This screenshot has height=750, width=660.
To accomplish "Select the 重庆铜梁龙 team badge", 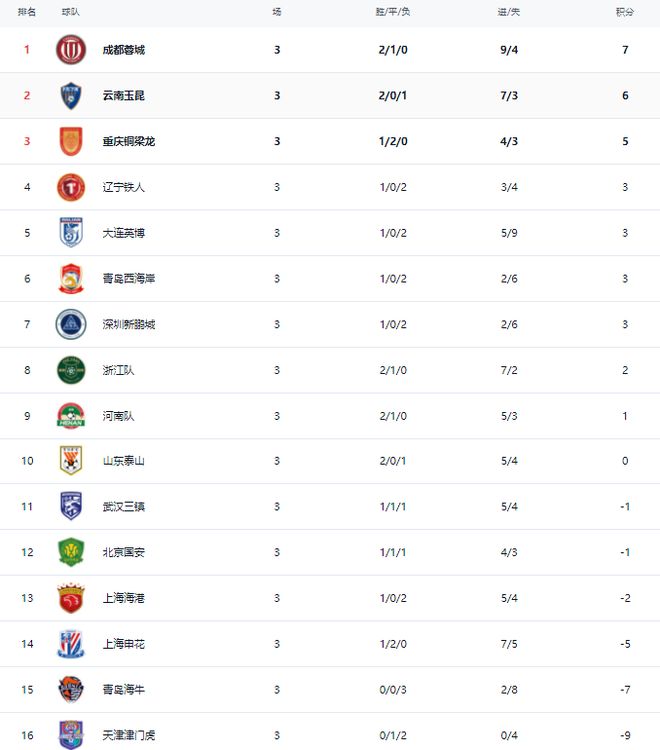I will 71,141.
